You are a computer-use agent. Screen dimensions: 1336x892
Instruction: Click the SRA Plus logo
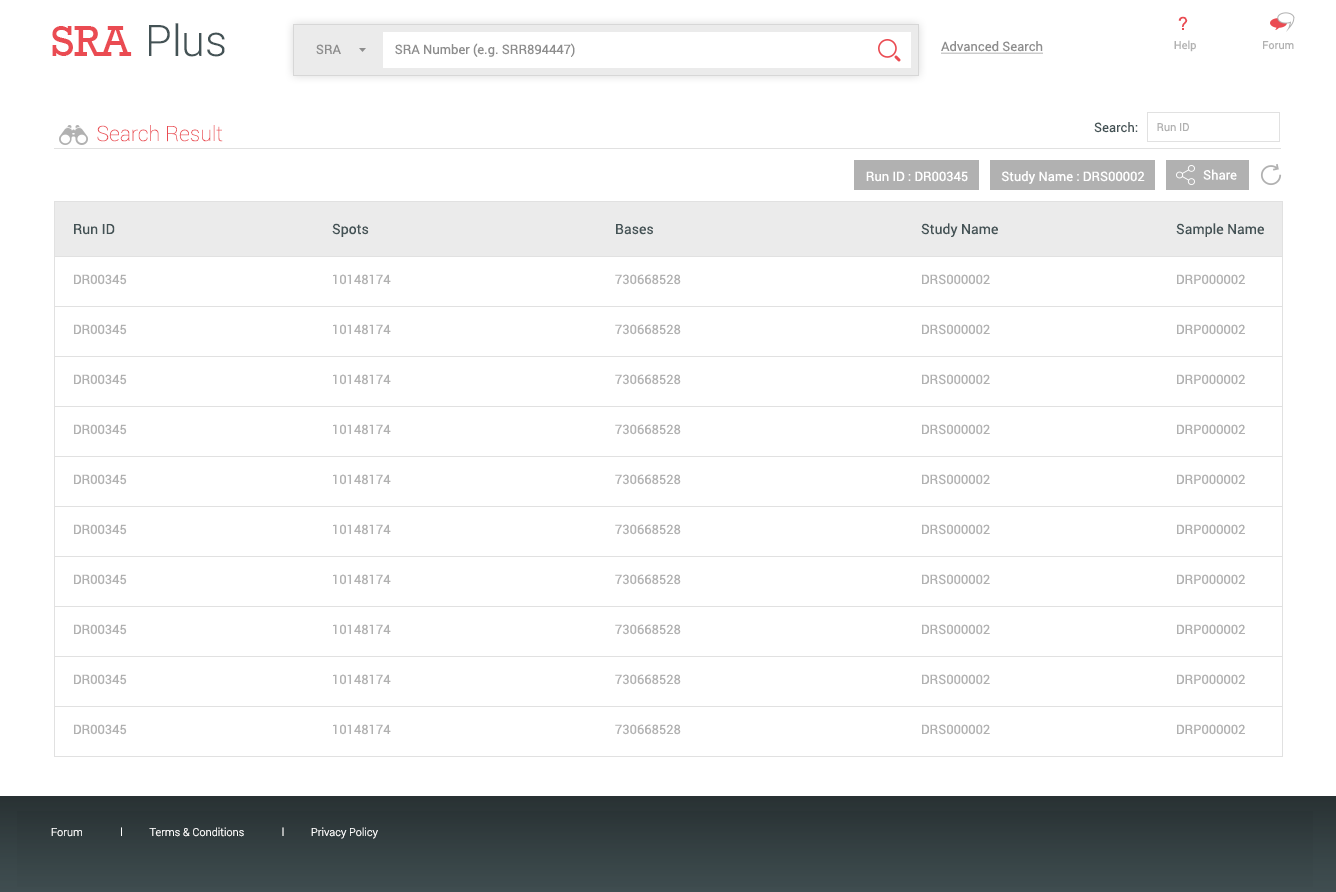[139, 42]
